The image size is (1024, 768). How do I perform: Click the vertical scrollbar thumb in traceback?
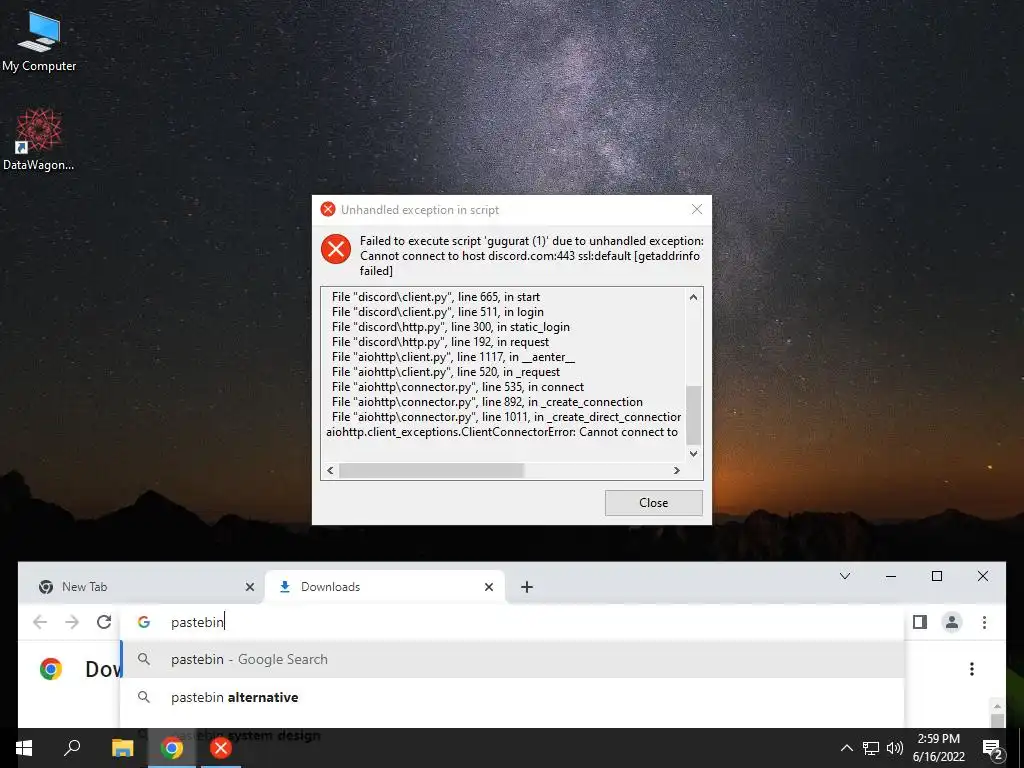(x=694, y=415)
